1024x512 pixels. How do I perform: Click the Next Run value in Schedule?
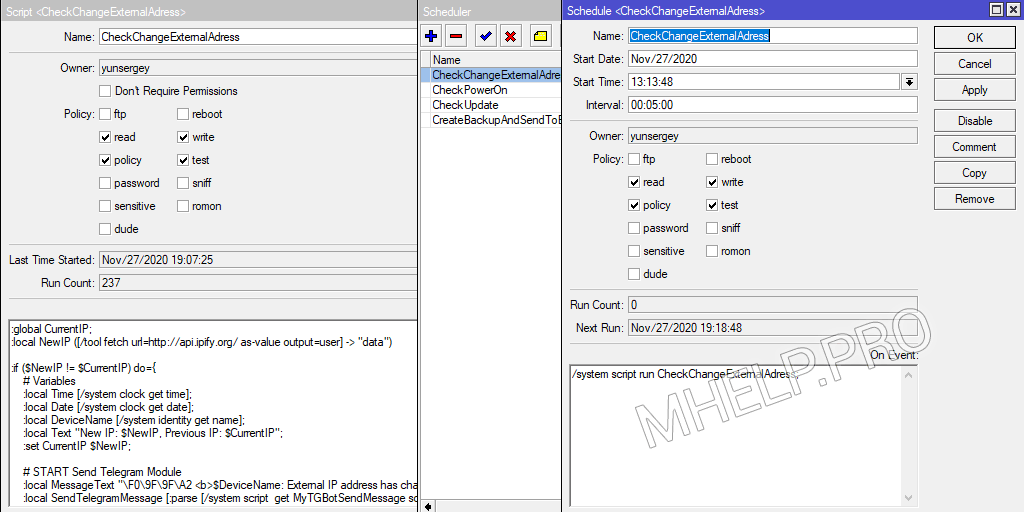(x=773, y=328)
